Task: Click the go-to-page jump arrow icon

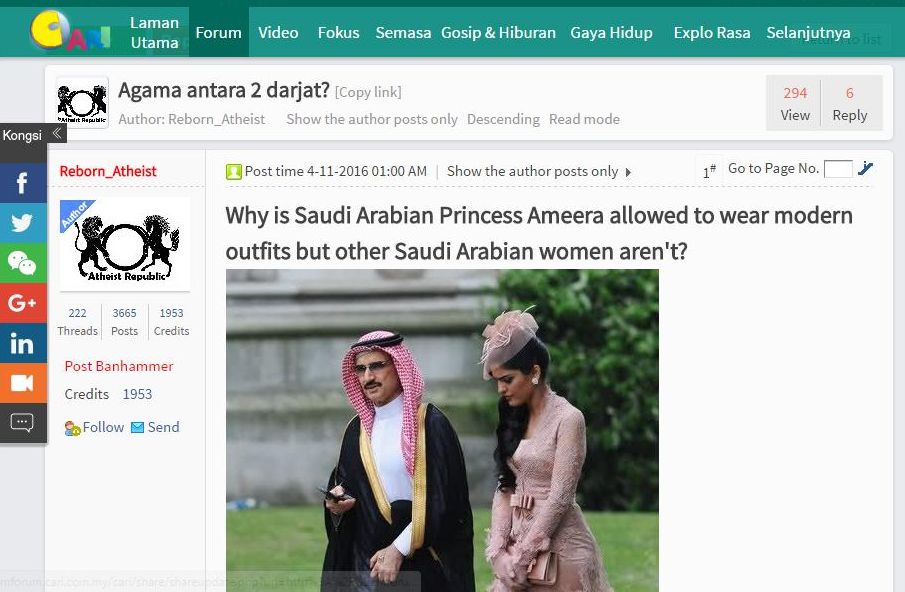Action: [x=865, y=168]
